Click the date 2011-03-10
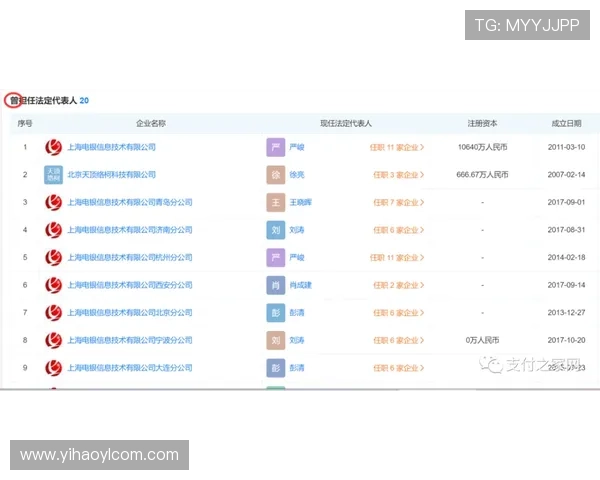Image resolution: width=600 pixels, height=480 pixels. pos(566,147)
